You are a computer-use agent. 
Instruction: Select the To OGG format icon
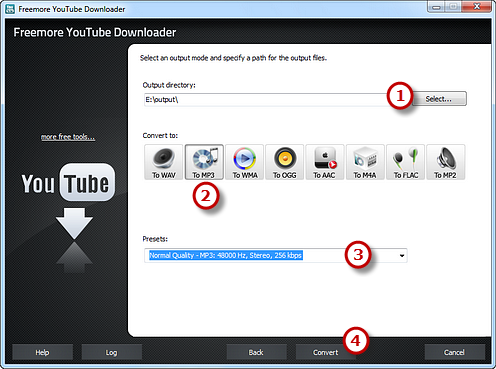[285, 162]
